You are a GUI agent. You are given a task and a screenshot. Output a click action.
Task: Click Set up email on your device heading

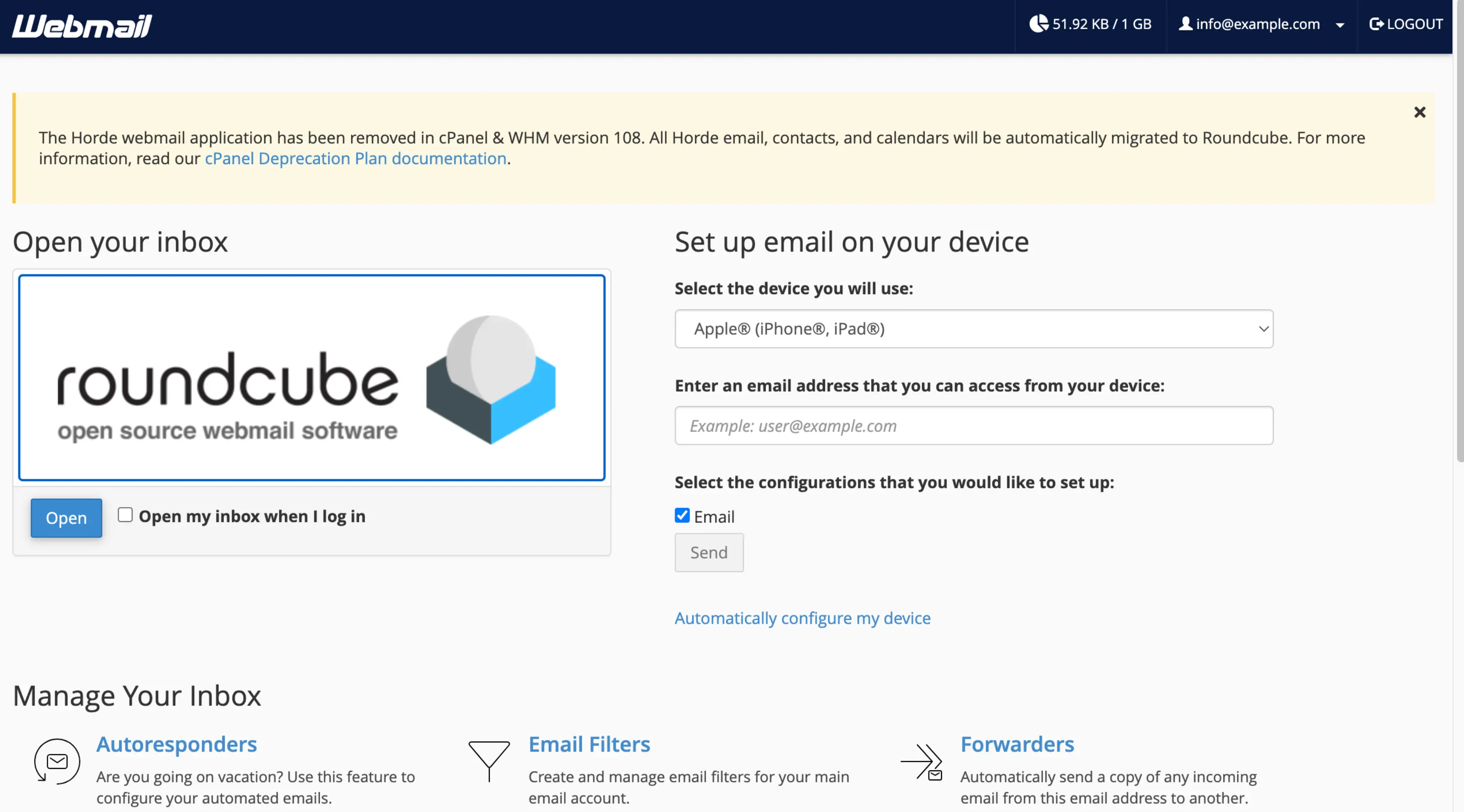tap(851, 242)
